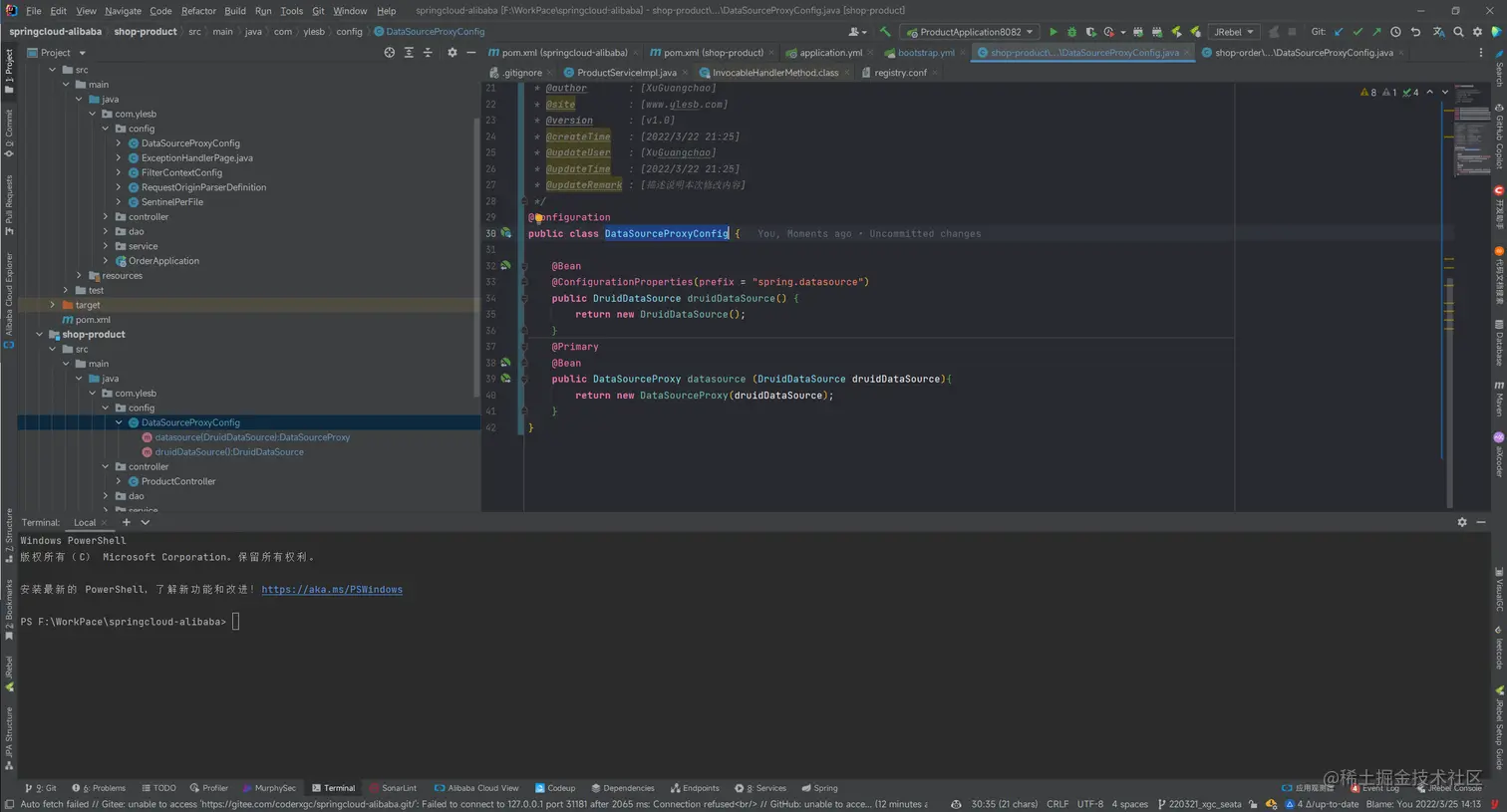Click the Search Everywhere magnifier icon

pos(1458,32)
